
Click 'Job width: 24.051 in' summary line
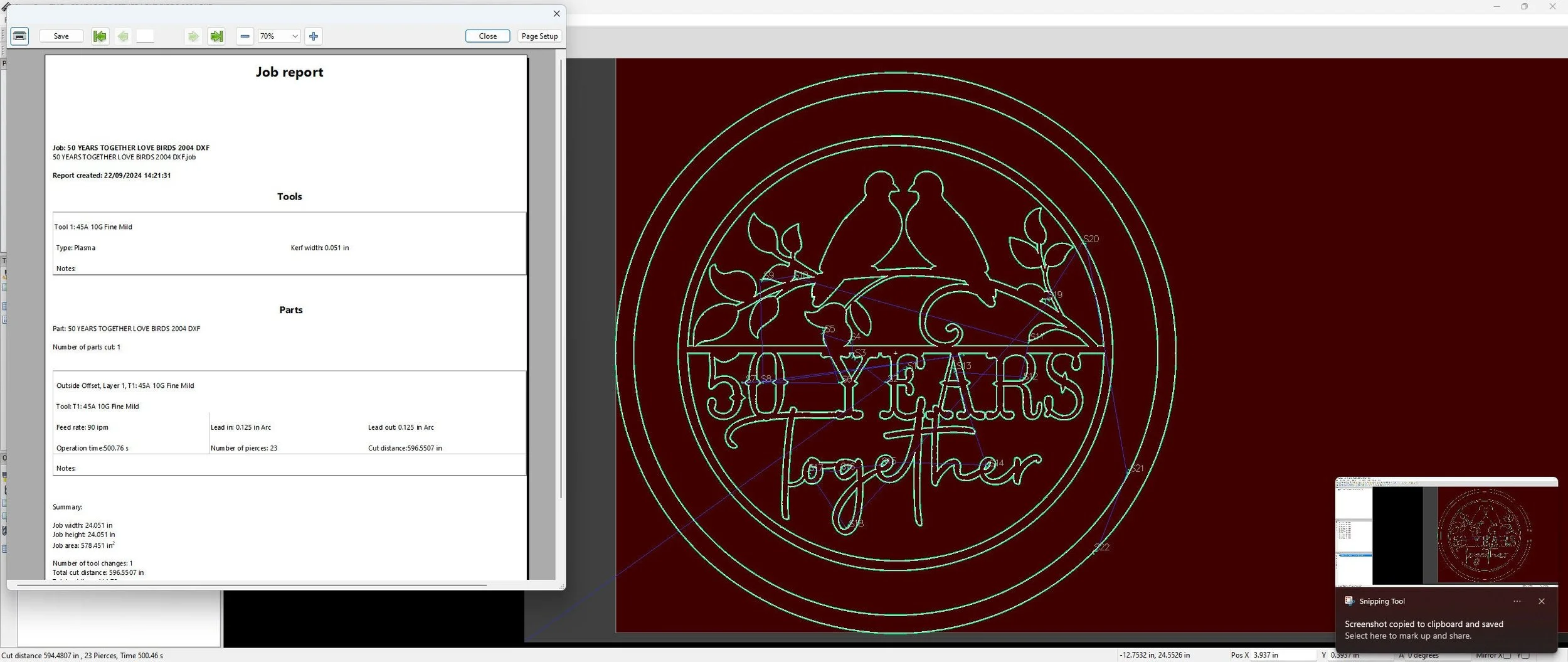[83, 525]
